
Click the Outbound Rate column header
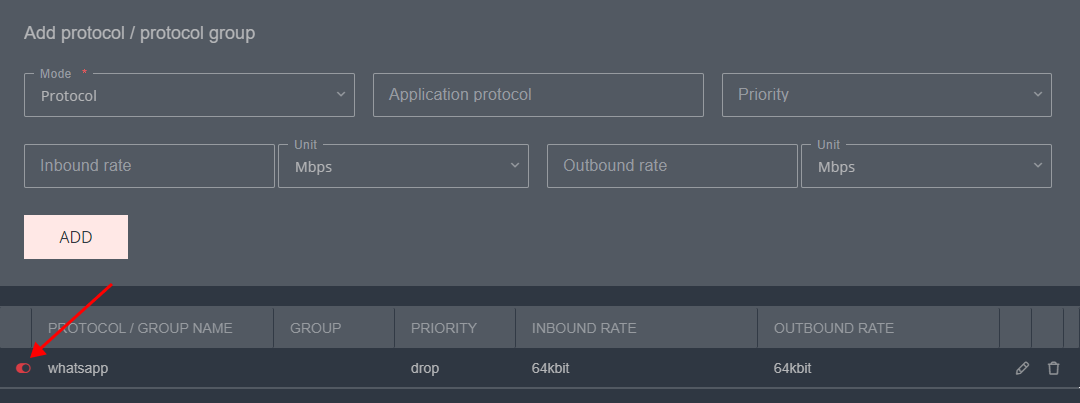pyautogui.click(x=833, y=328)
